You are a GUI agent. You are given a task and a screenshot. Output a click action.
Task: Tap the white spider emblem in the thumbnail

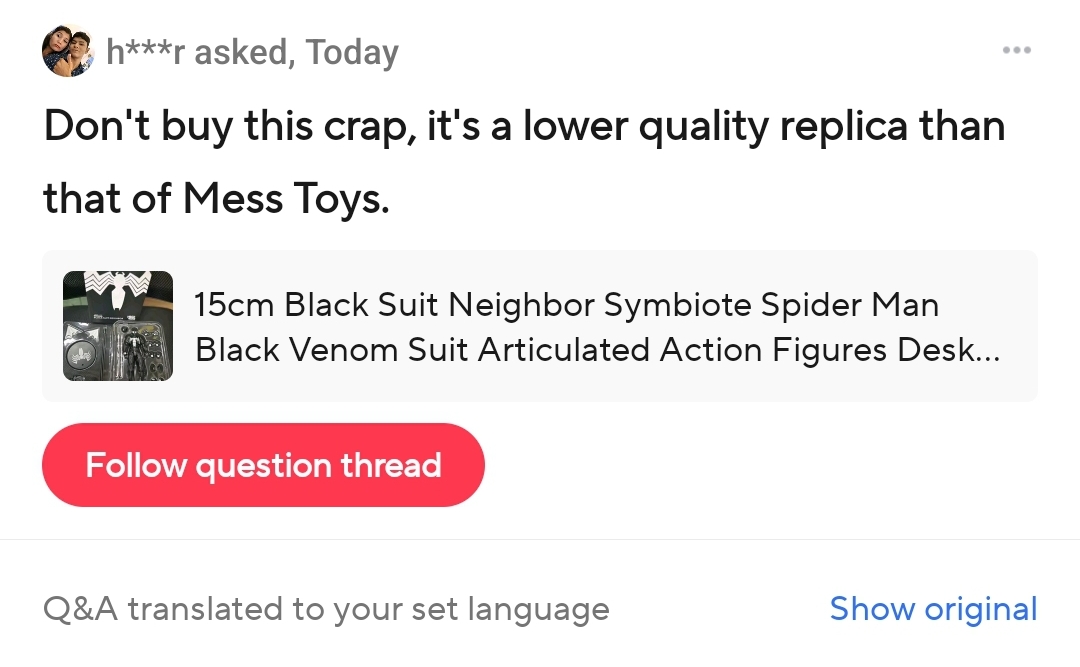pyautogui.click(x=118, y=292)
